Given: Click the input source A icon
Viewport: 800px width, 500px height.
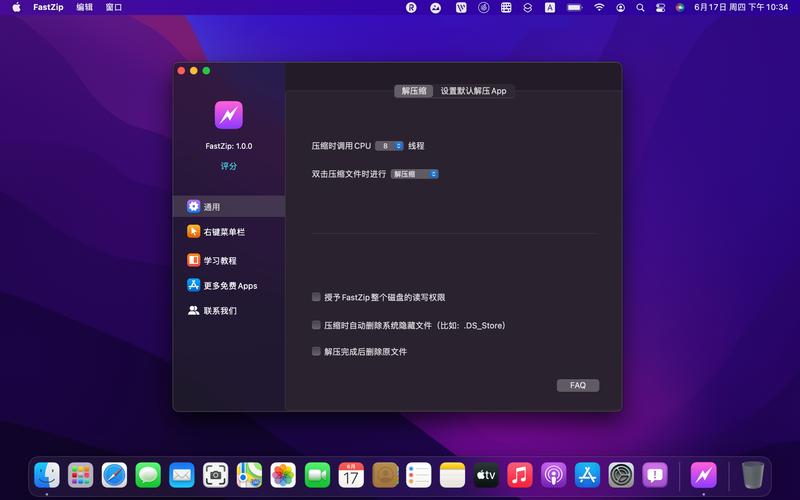Looking at the screenshot, I should [549, 8].
